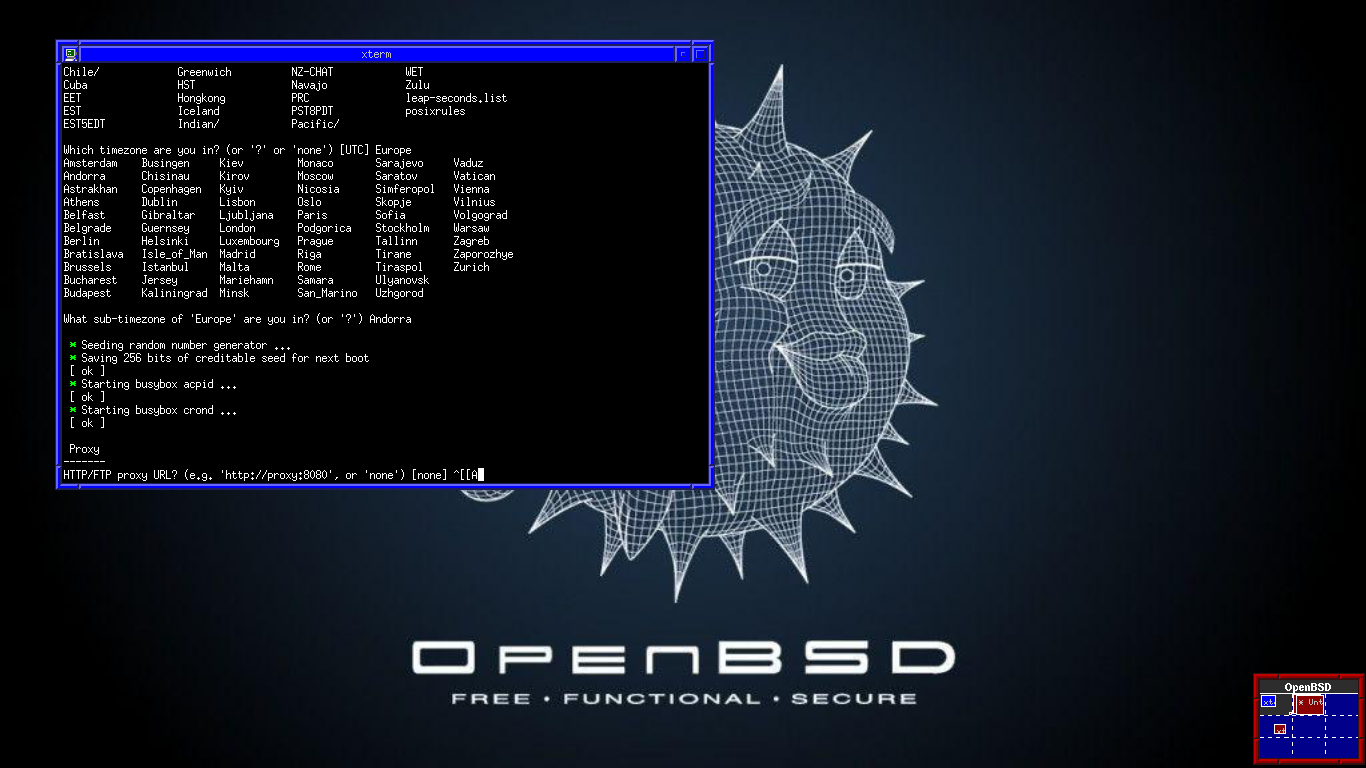The width and height of the screenshot is (1366, 768).
Task: Click the sub-timezone of 'Europe' prompt line
Action: point(237,319)
